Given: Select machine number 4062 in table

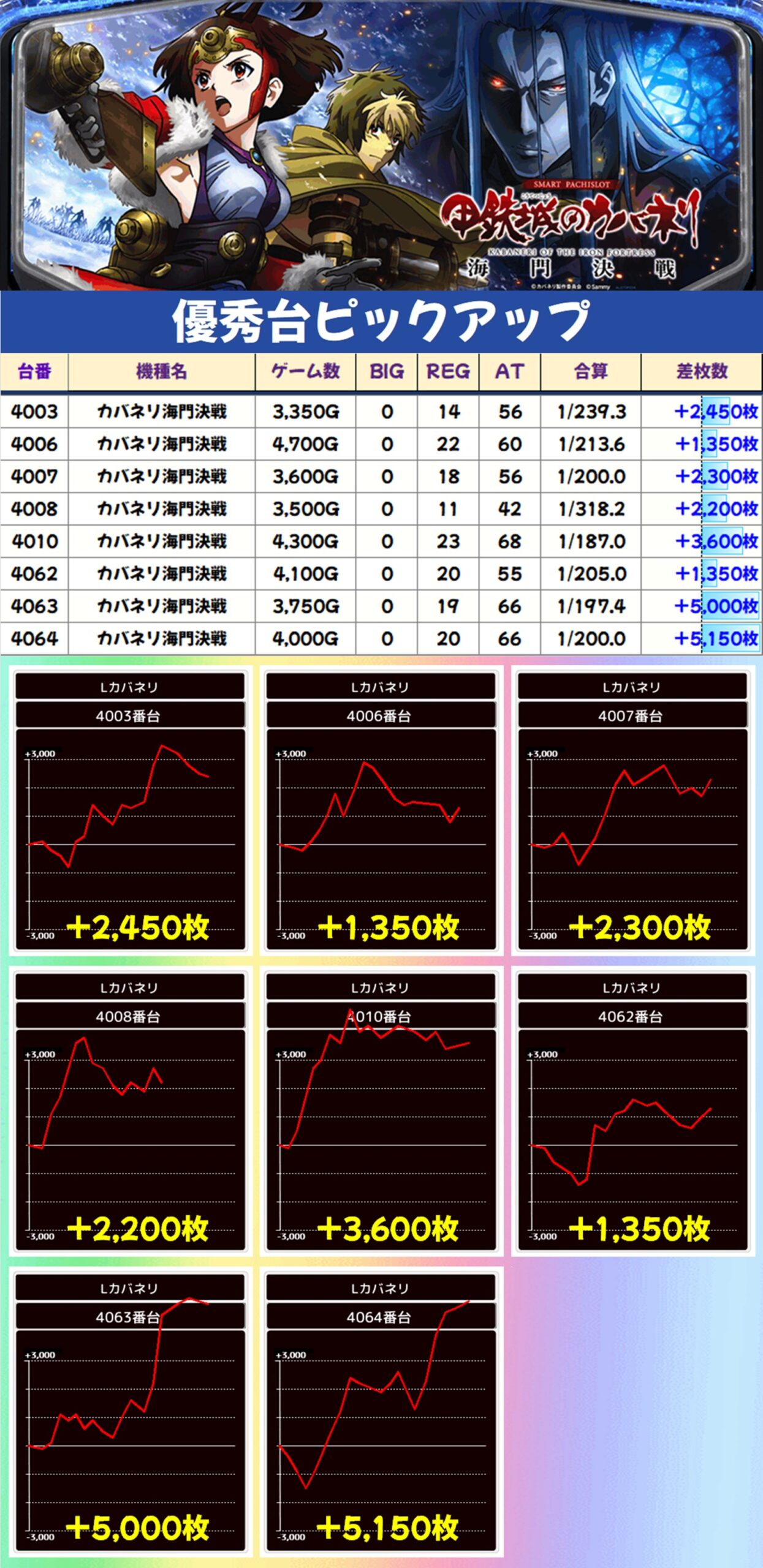Looking at the screenshot, I should tap(34, 574).
